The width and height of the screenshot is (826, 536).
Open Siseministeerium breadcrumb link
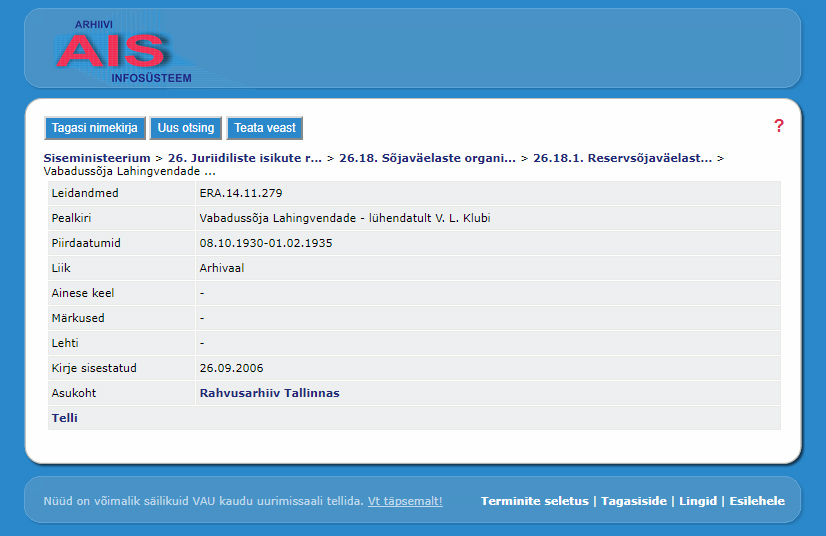point(97,158)
